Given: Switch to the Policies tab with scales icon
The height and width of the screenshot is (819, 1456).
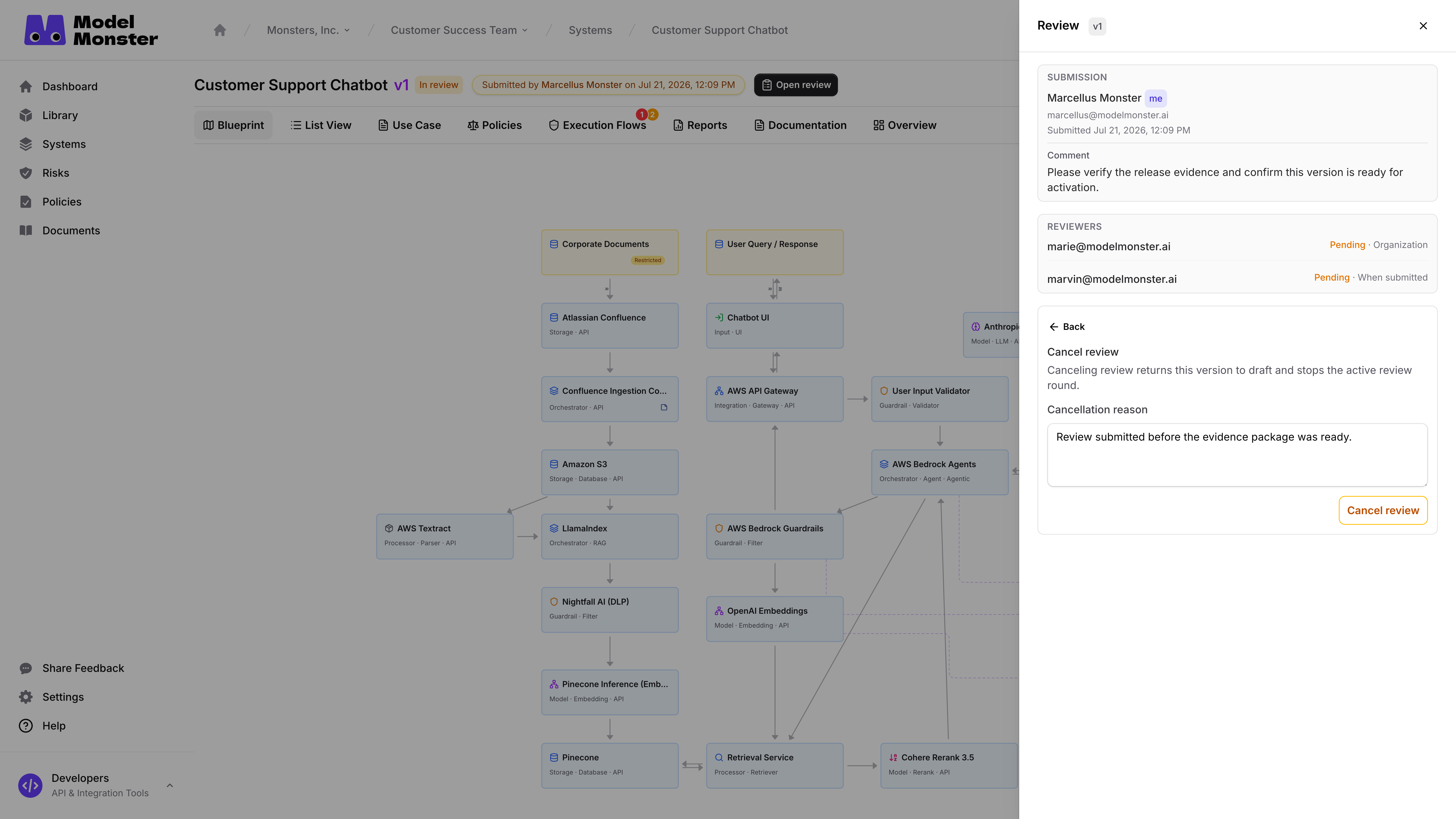Looking at the screenshot, I should (495, 125).
